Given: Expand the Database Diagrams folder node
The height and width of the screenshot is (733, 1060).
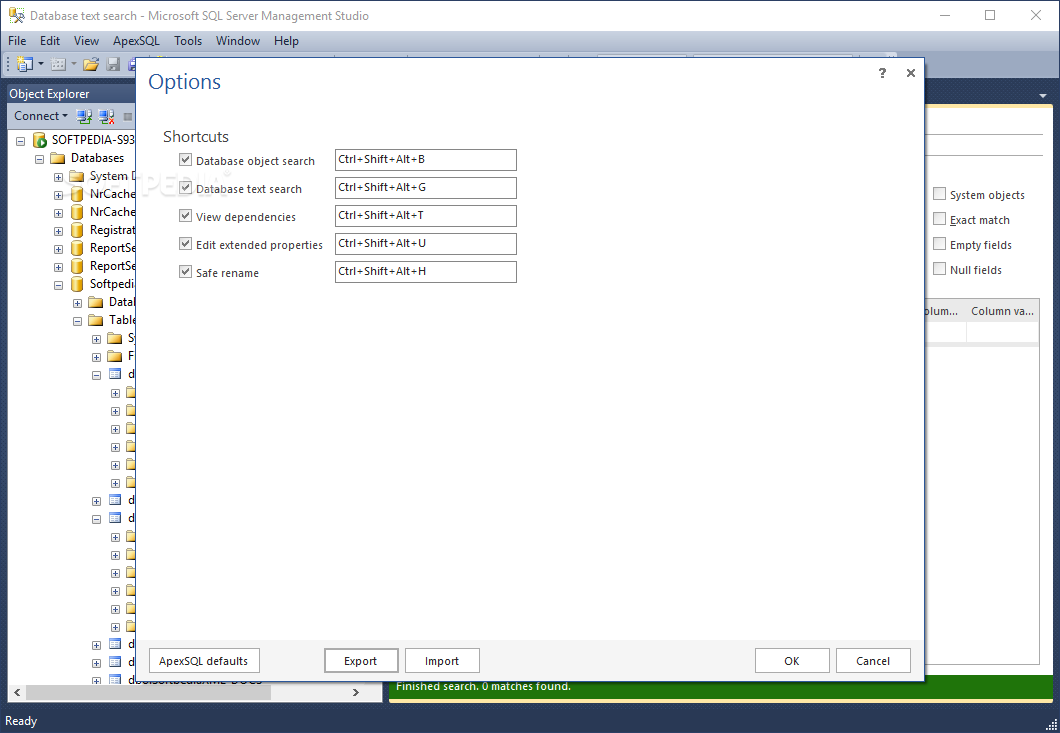Looking at the screenshot, I should click(x=77, y=303).
